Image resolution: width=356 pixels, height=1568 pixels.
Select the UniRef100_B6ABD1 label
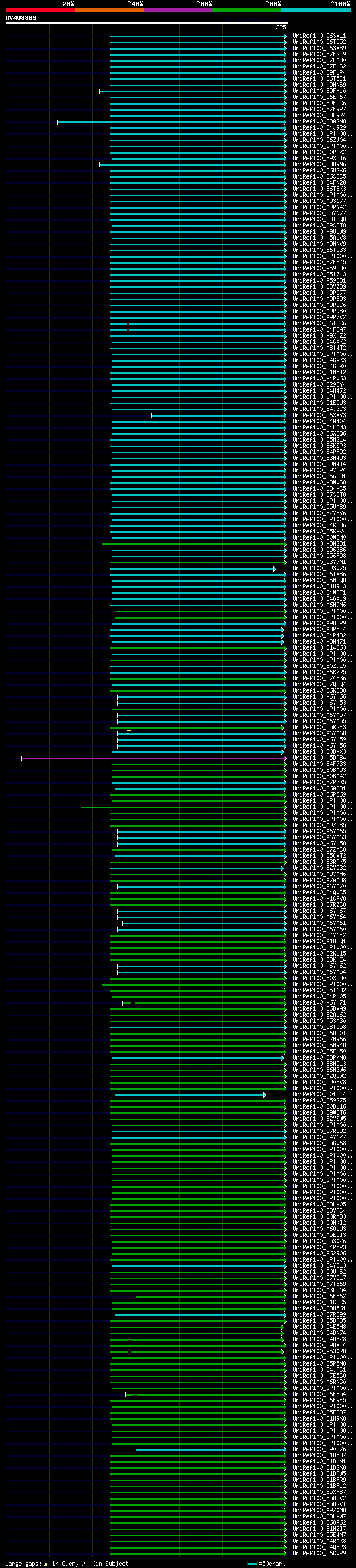[319, 788]
